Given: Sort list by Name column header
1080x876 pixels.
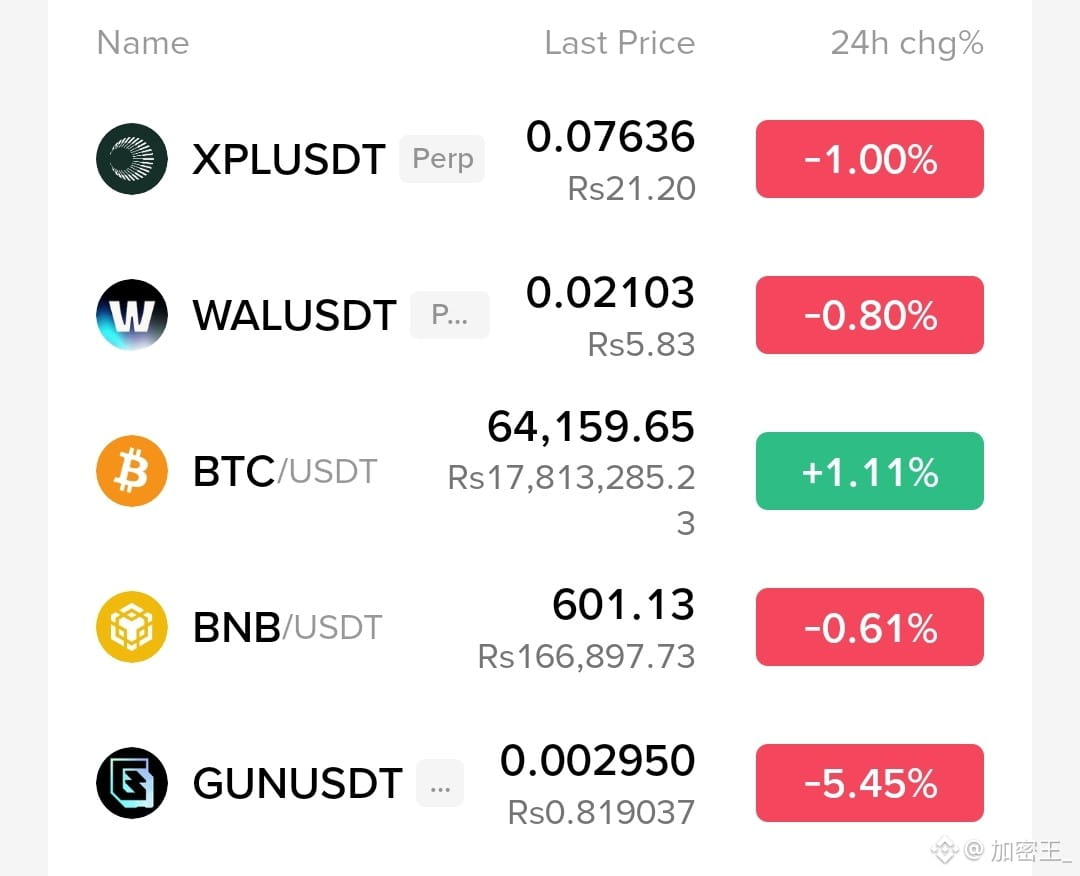Looking at the screenshot, I should (143, 43).
